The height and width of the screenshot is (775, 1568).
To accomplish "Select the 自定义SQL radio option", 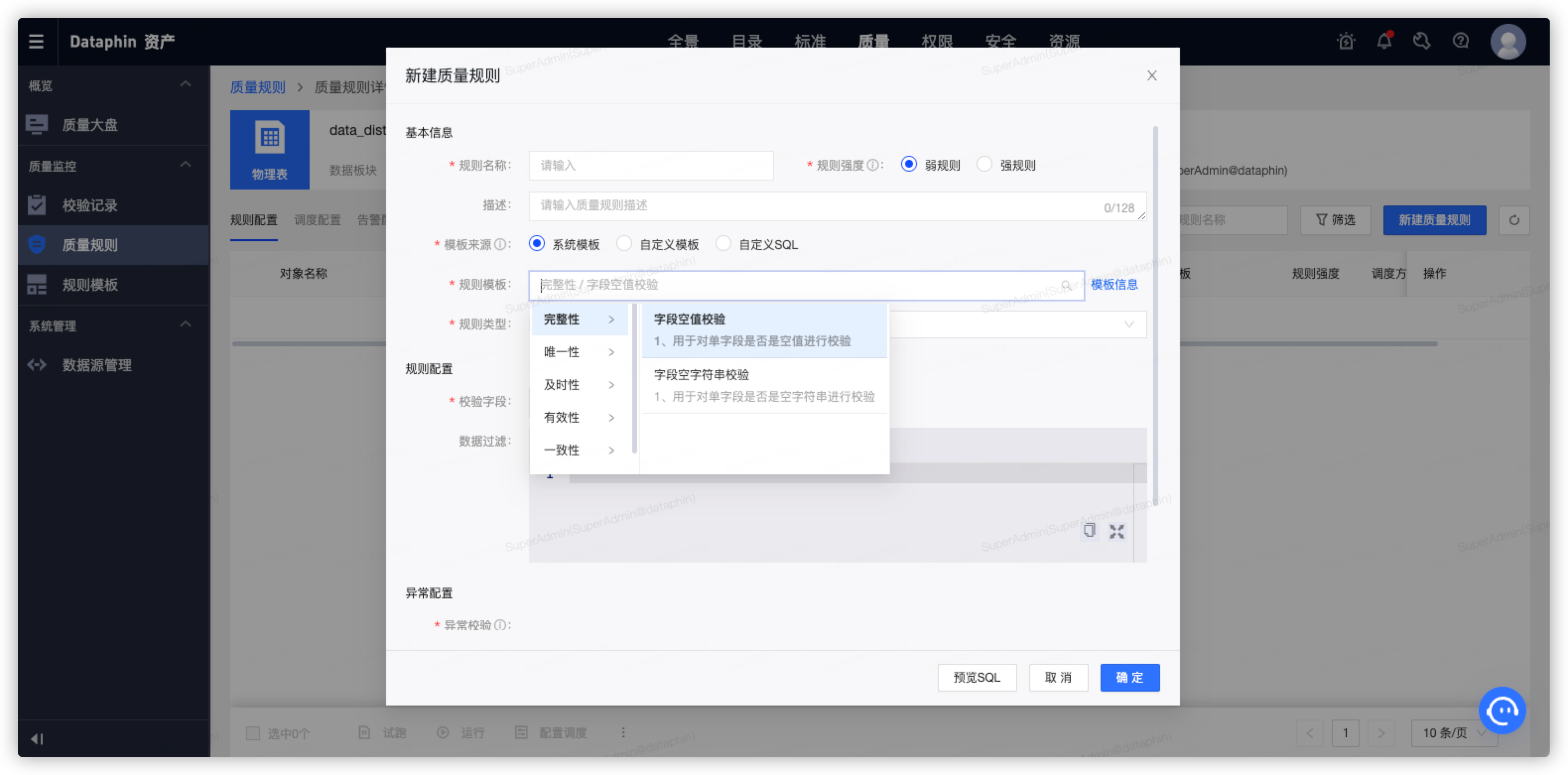I will click(723, 244).
